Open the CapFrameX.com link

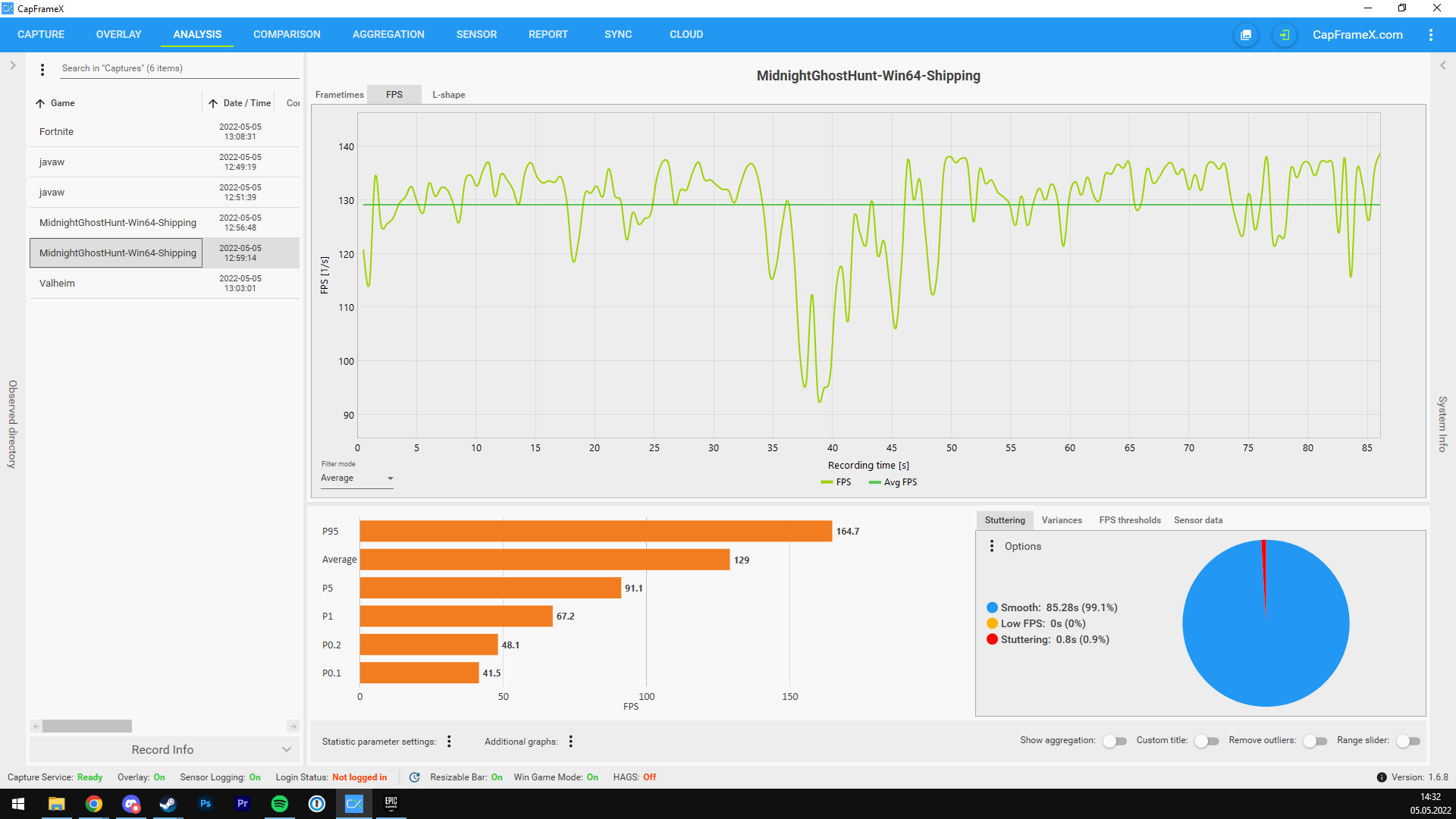point(1357,35)
